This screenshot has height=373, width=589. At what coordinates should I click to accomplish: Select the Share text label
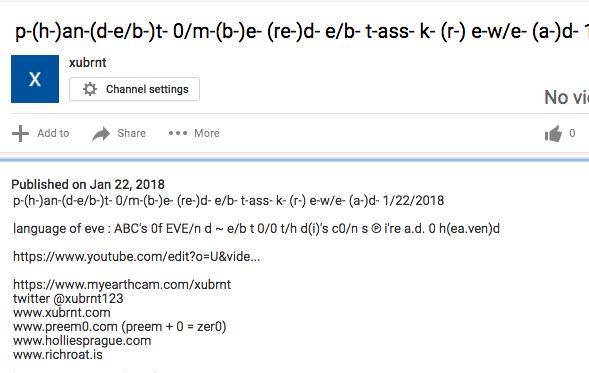(x=131, y=133)
